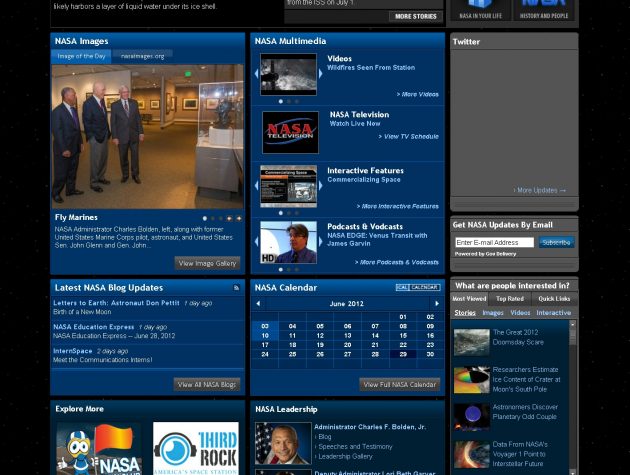Click the Subscribe button
The height and width of the screenshot is (475, 630).
(556, 242)
